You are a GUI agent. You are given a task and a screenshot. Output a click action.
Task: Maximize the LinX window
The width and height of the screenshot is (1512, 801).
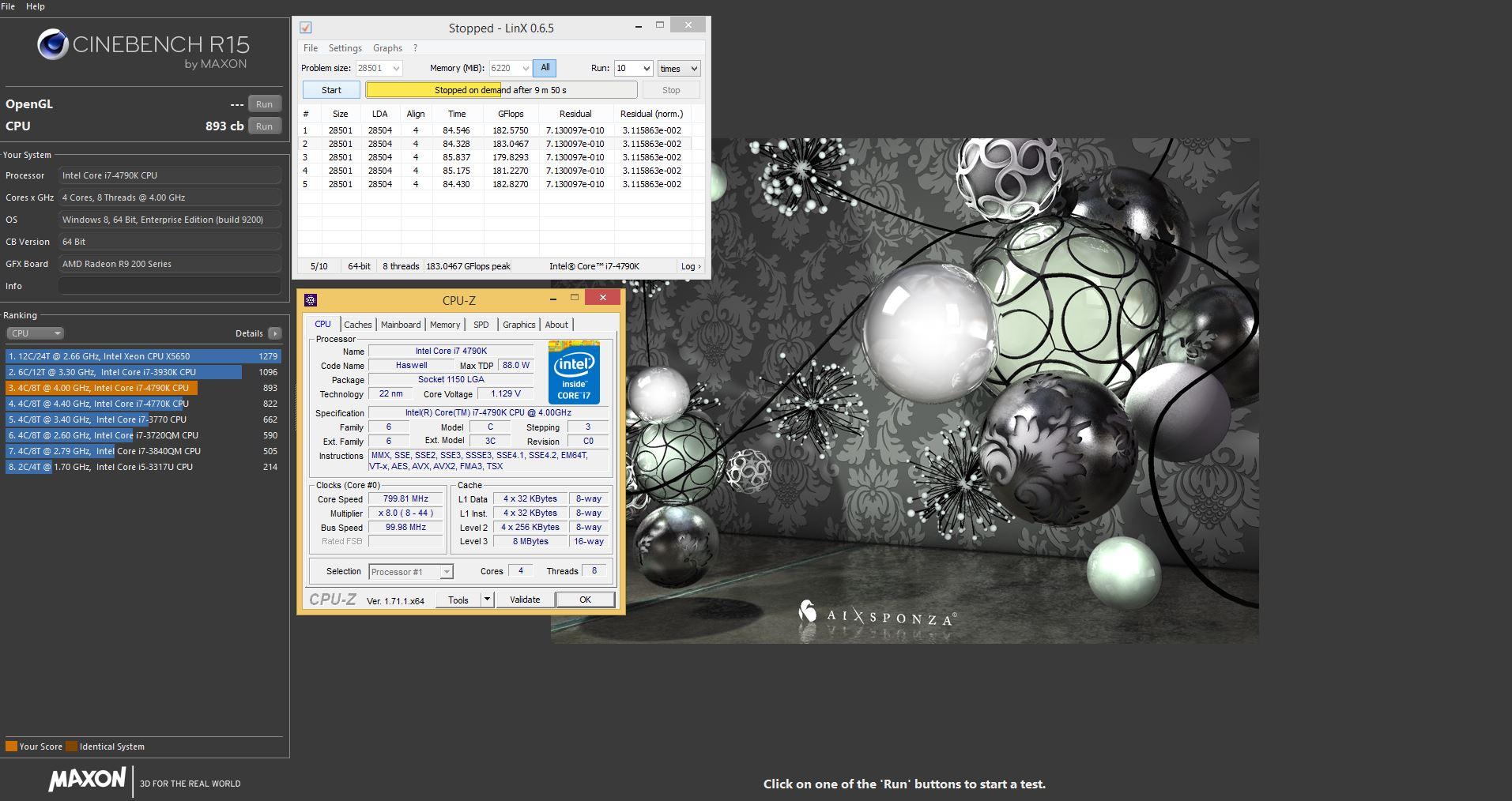pos(660,25)
